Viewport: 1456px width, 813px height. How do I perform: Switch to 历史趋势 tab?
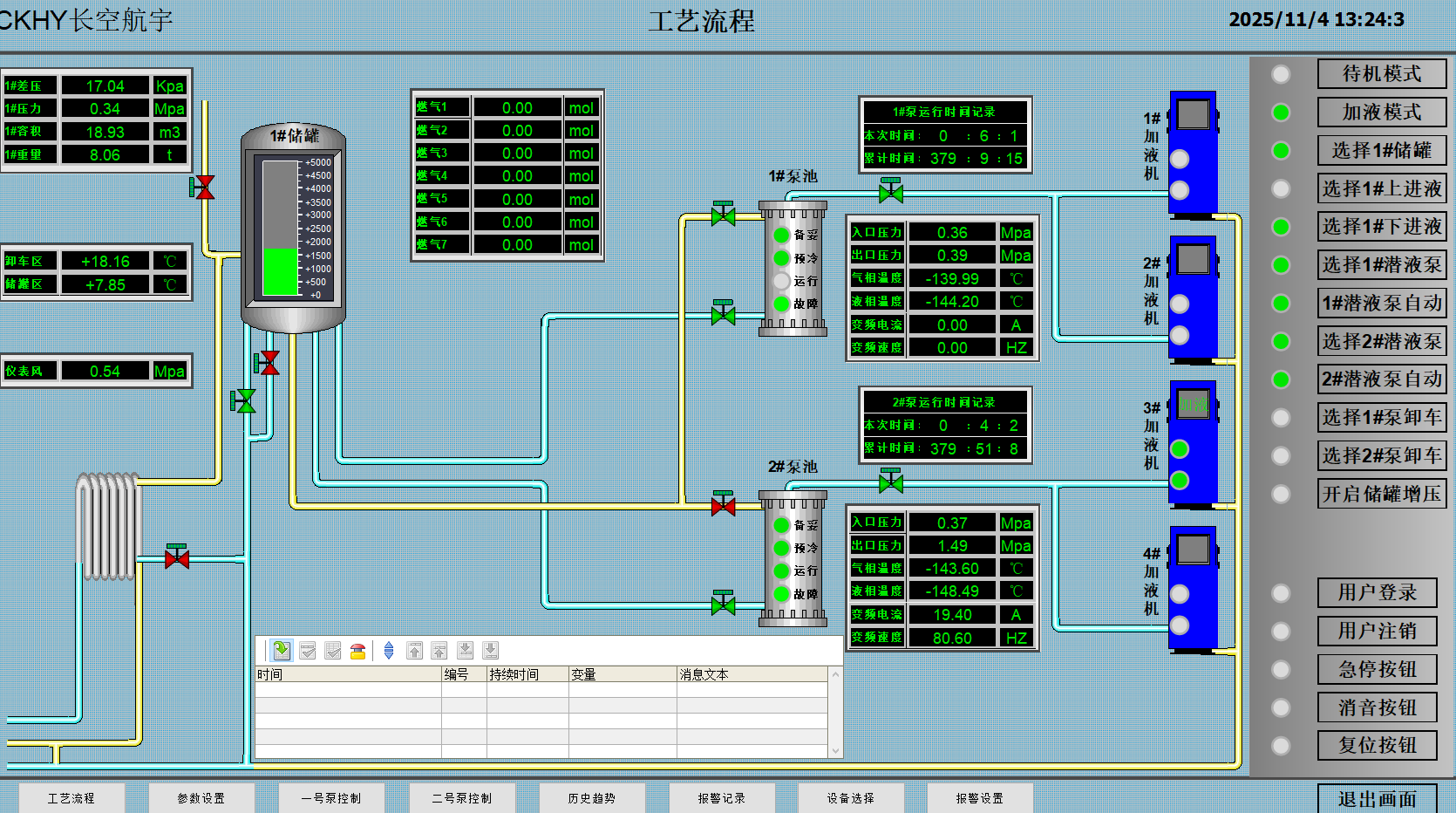(592, 798)
